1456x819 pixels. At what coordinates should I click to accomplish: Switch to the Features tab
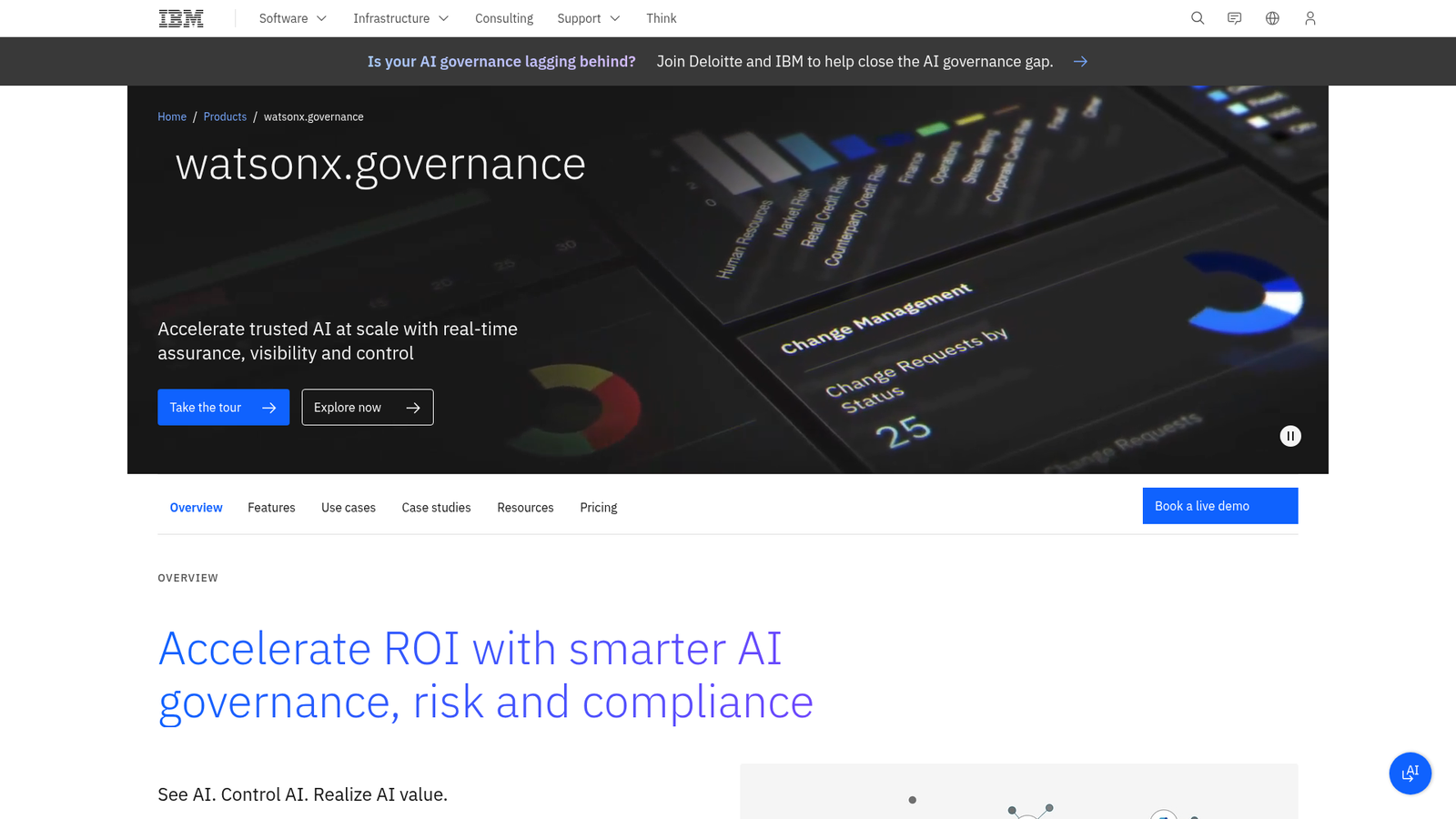271,508
